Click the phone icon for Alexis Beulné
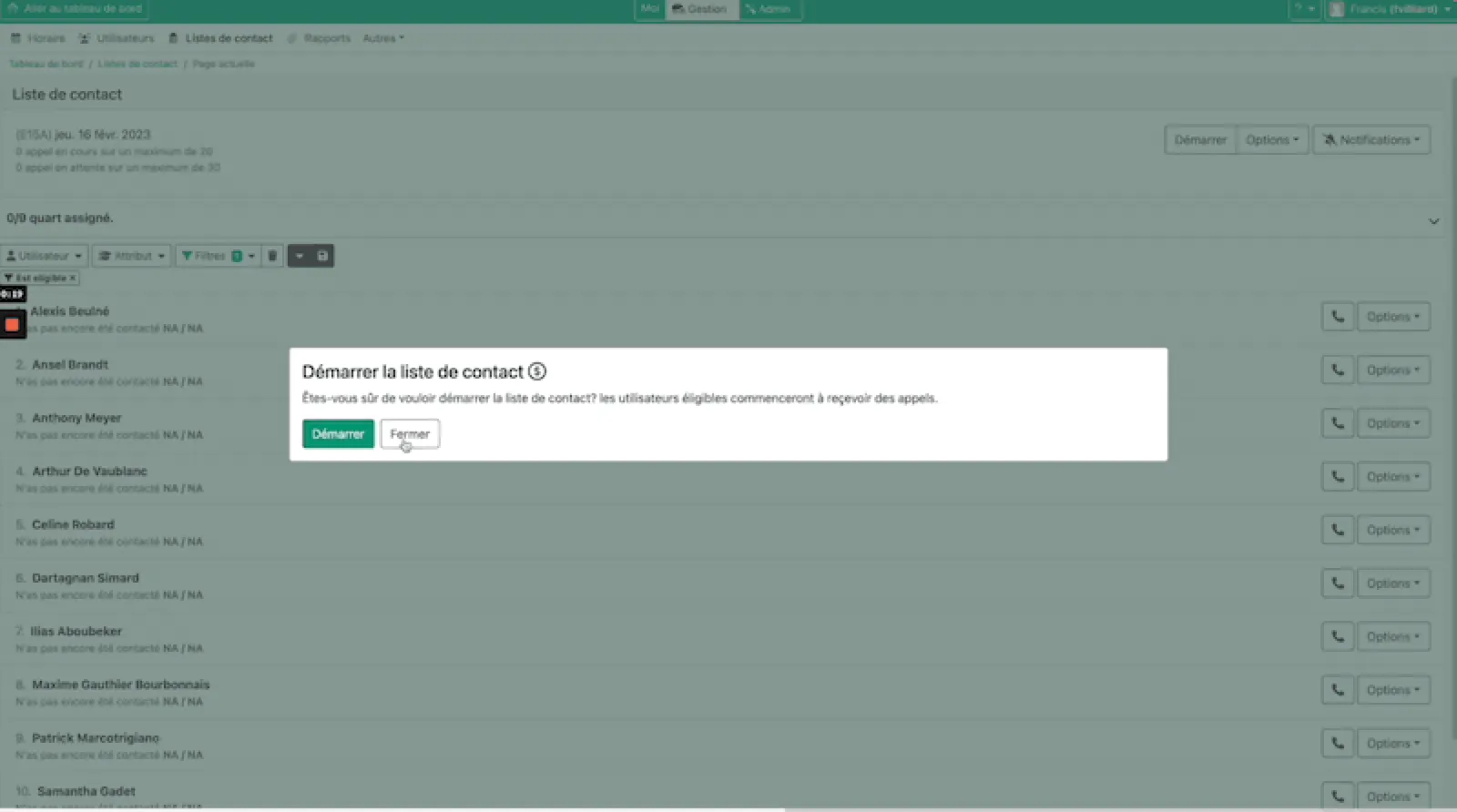Screen dimensions: 1457x812 [x=1338, y=317]
